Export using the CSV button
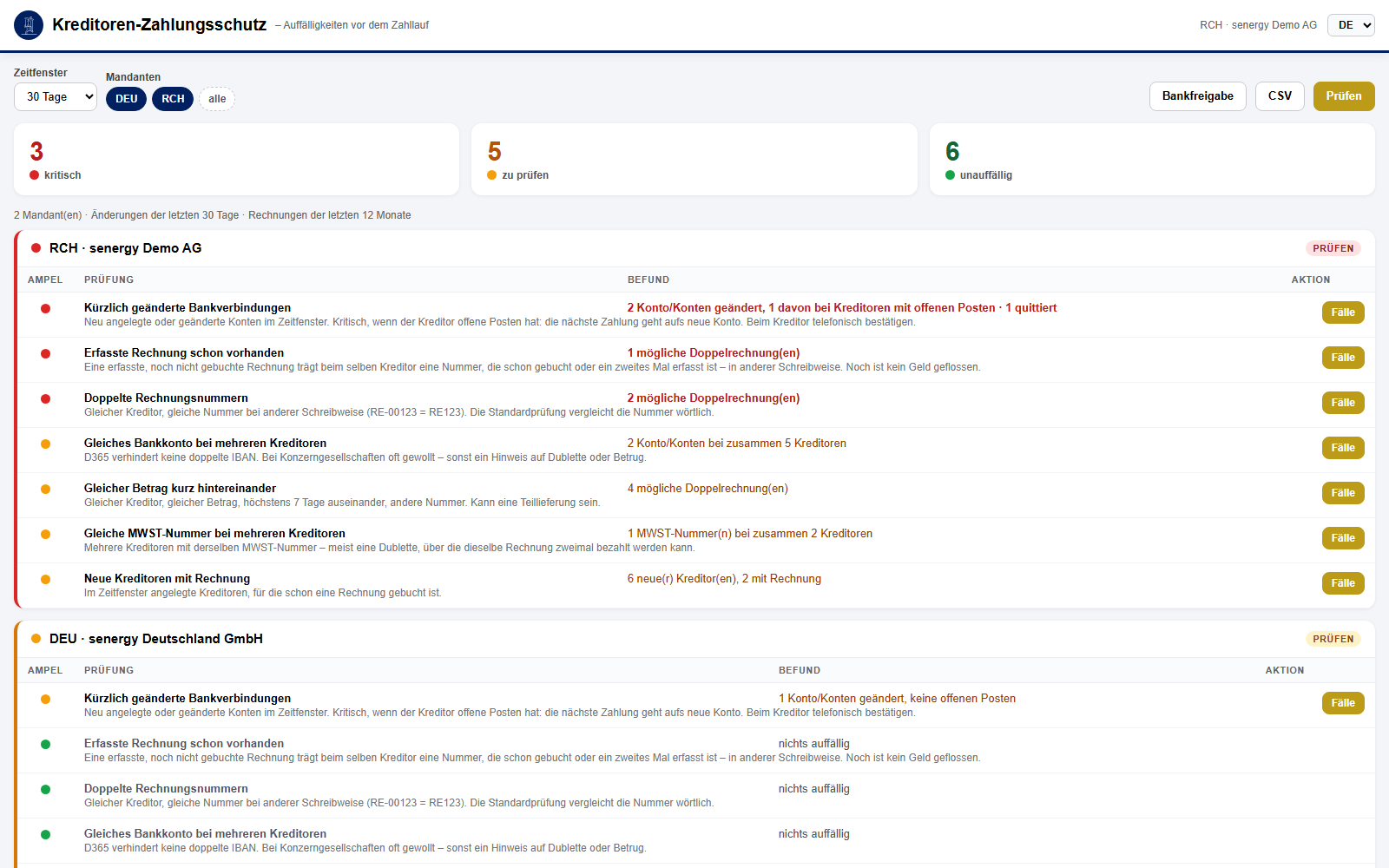Screen dimensions: 1389x868 pos(1280,96)
